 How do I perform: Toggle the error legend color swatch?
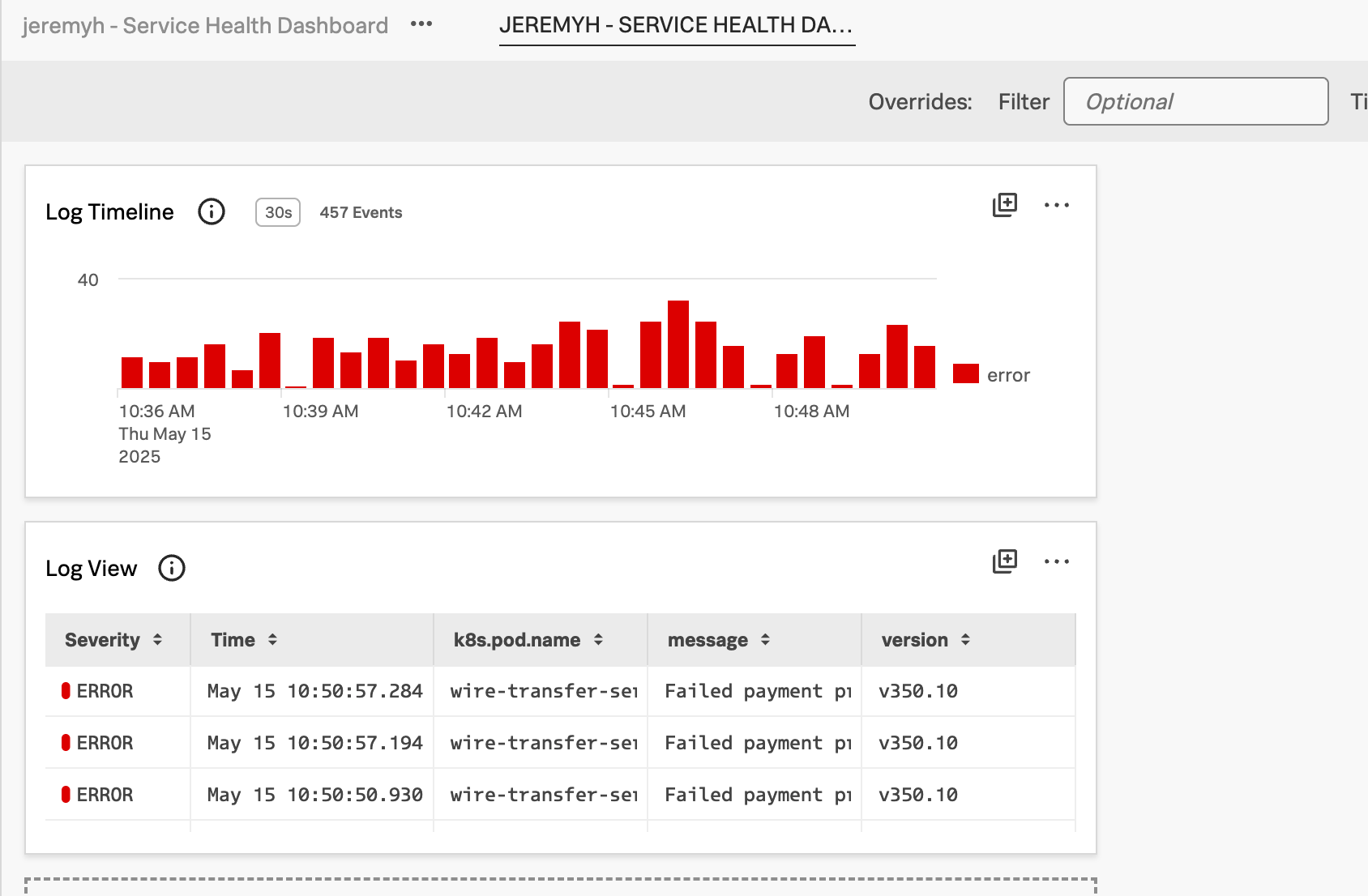click(x=965, y=373)
